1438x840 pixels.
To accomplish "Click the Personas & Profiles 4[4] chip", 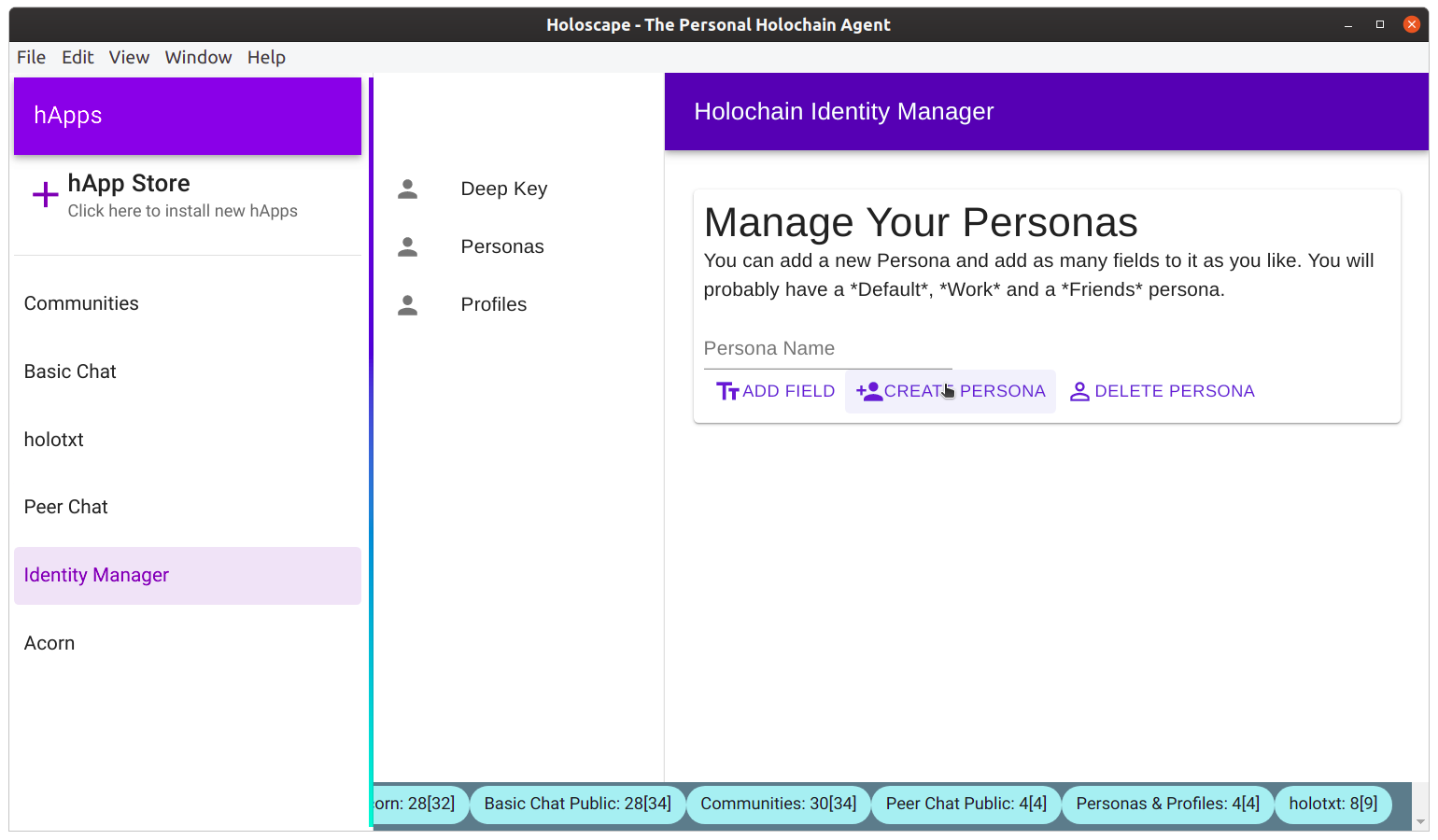I will pos(1168,805).
